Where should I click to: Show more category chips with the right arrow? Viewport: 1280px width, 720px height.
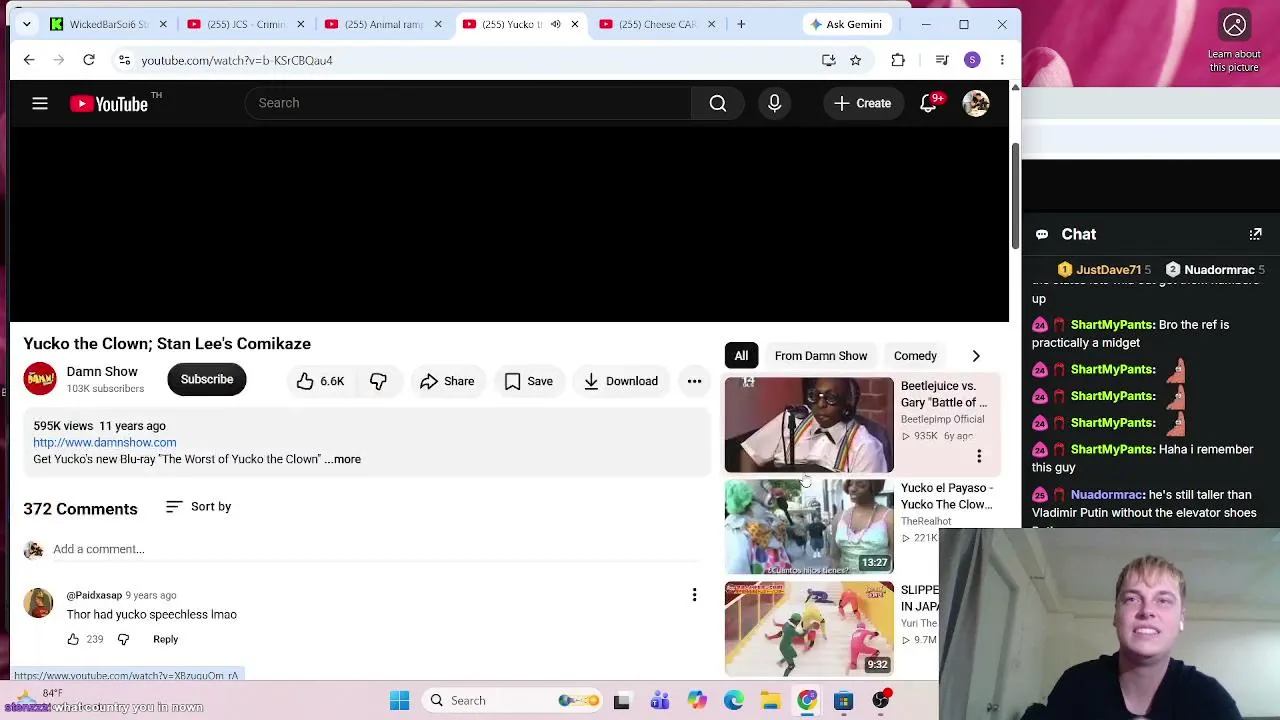(976, 356)
